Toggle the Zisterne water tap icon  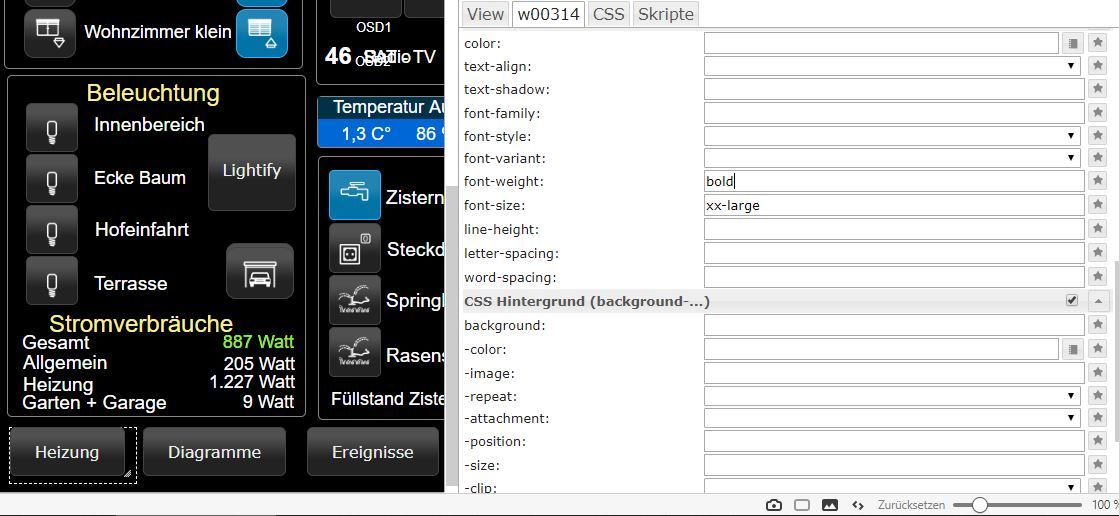pyautogui.click(x=355, y=195)
